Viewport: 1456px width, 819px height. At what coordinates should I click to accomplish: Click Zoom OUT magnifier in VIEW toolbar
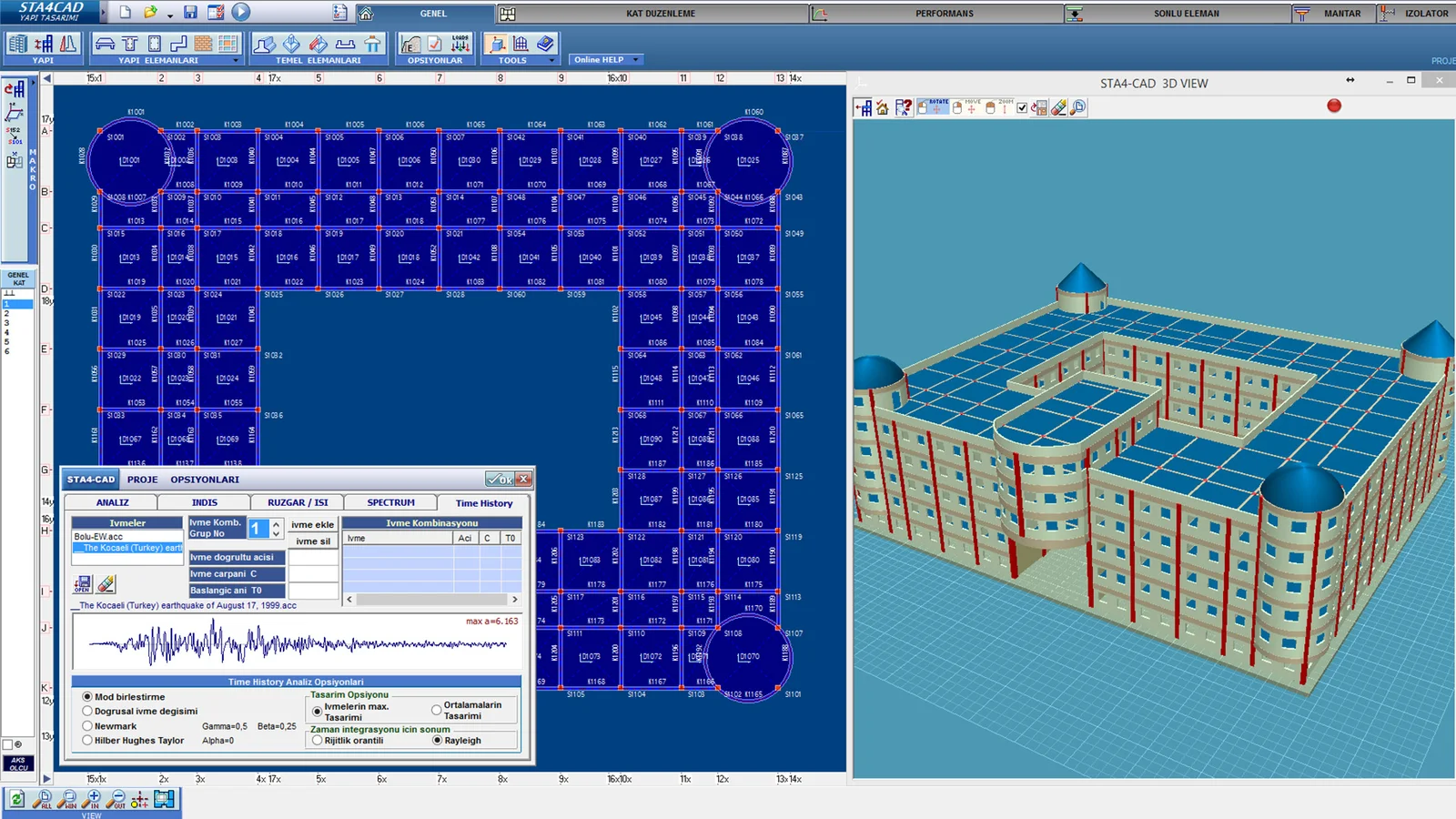[x=116, y=800]
